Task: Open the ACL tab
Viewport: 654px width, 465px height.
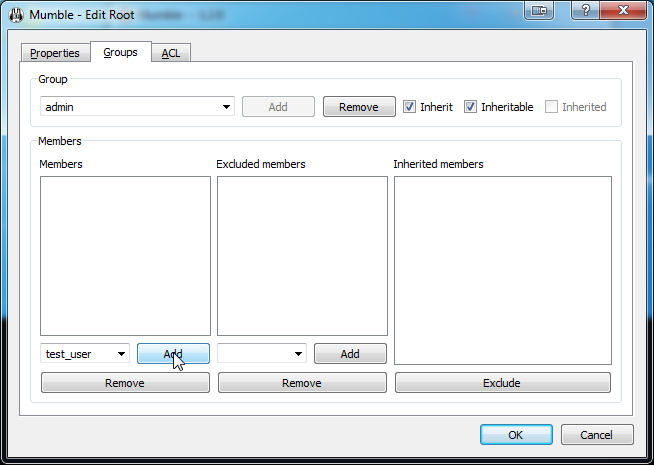Action: pos(171,53)
